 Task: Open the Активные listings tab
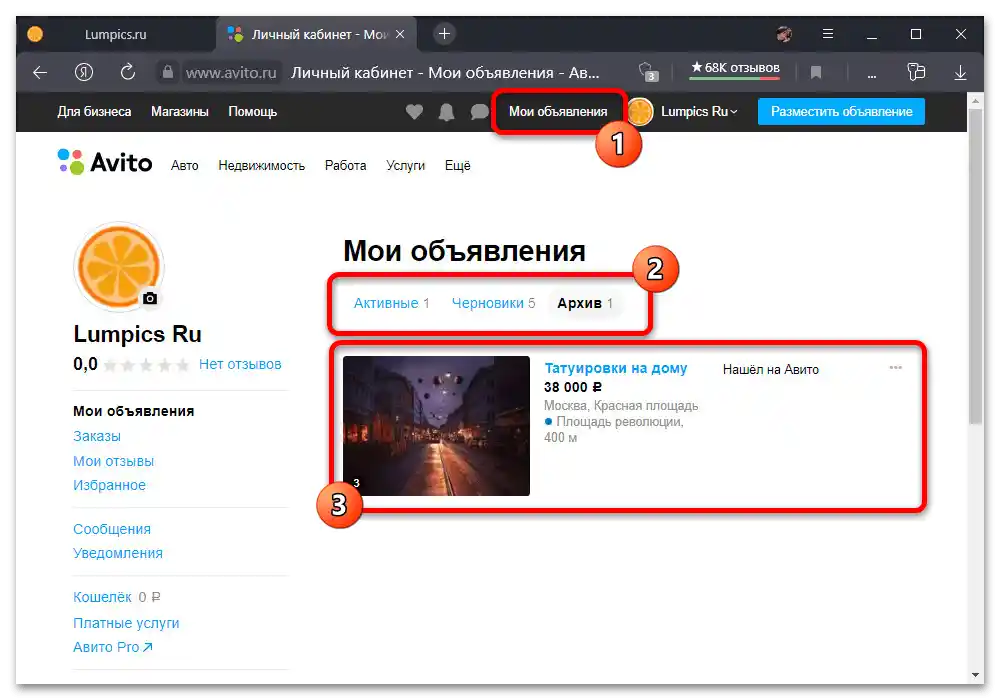pos(392,303)
